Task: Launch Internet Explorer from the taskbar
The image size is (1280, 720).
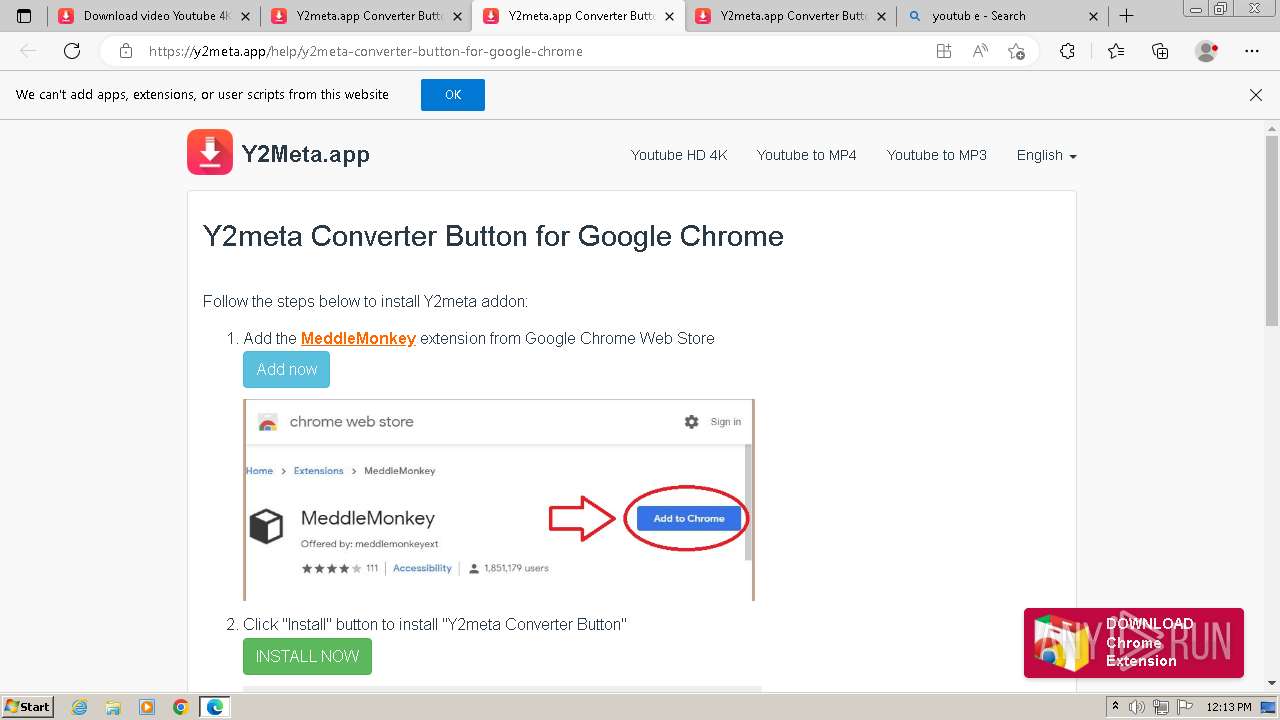Action: pos(80,707)
